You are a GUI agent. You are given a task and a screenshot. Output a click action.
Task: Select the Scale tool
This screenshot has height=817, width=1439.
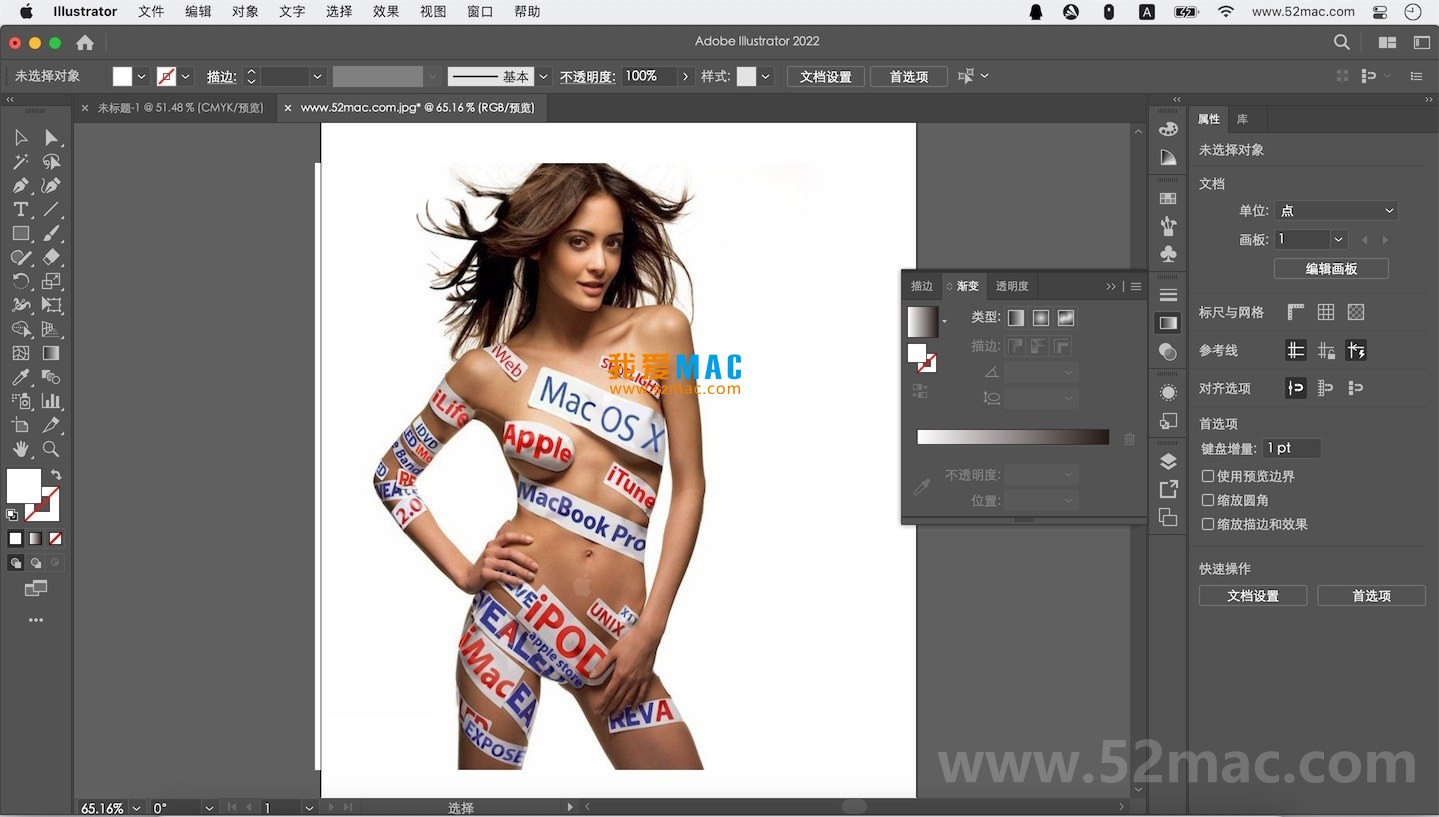[51, 281]
